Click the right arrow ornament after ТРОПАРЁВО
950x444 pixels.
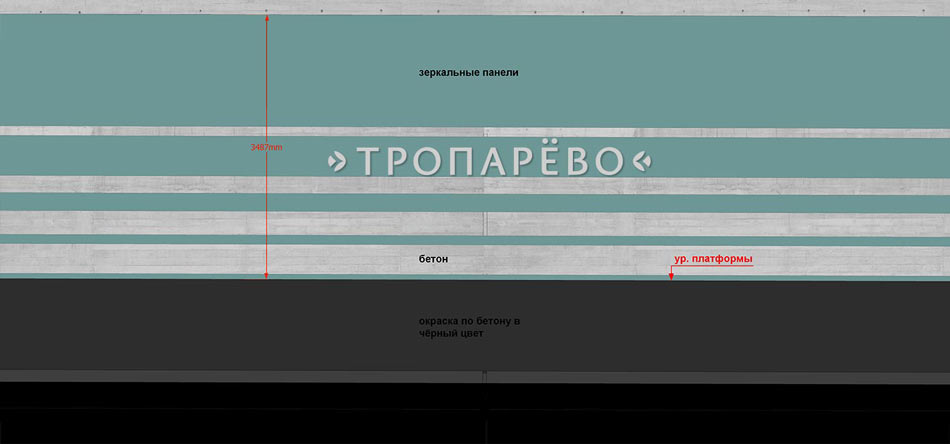643,161
